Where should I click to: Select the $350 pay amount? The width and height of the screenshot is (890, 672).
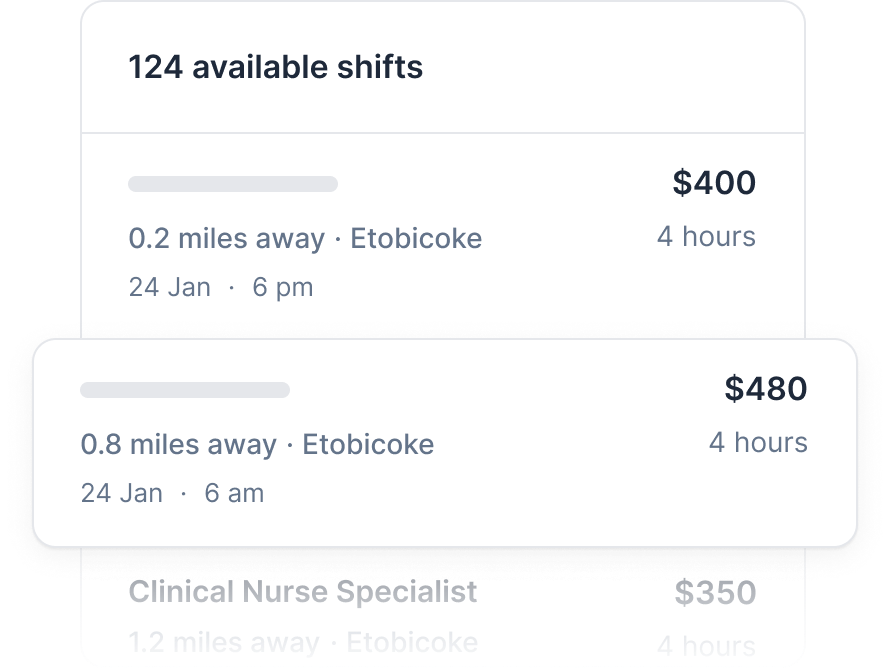pyautogui.click(x=715, y=592)
